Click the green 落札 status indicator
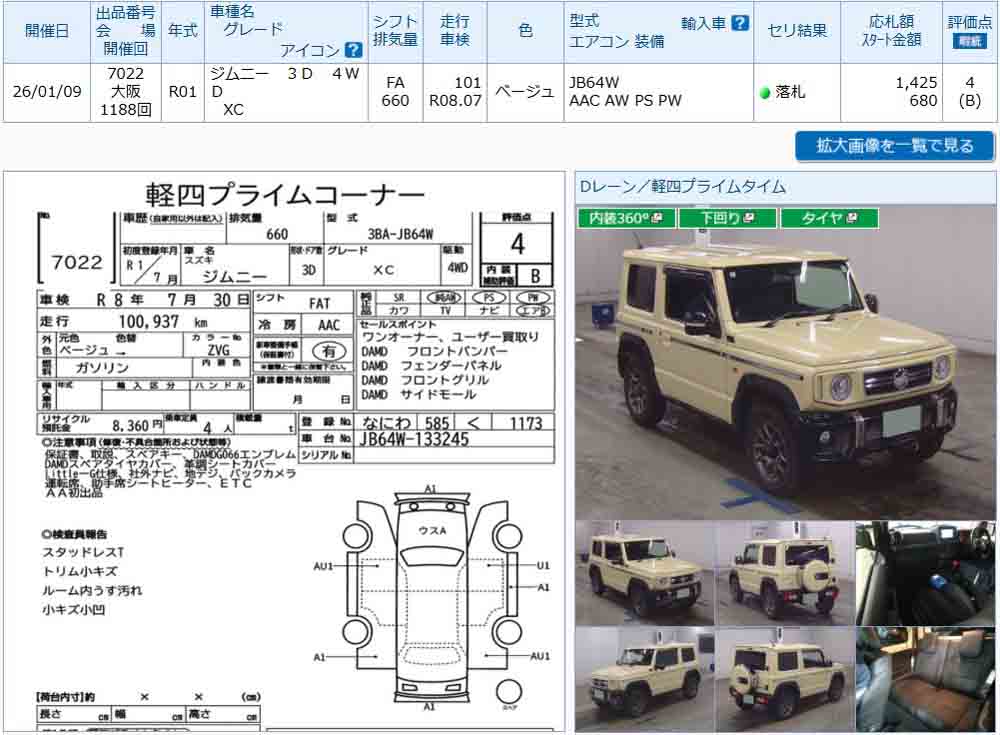 (x=765, y=93)
